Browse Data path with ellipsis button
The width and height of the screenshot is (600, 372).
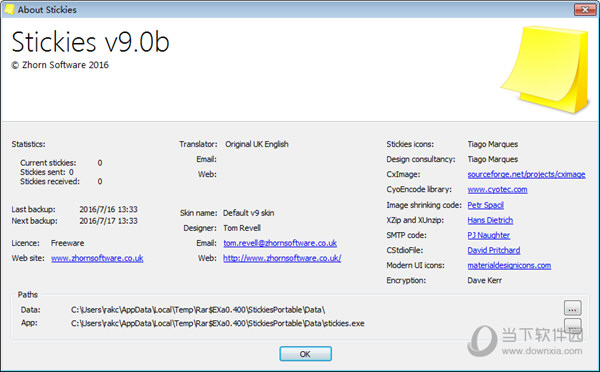[572, 308]
